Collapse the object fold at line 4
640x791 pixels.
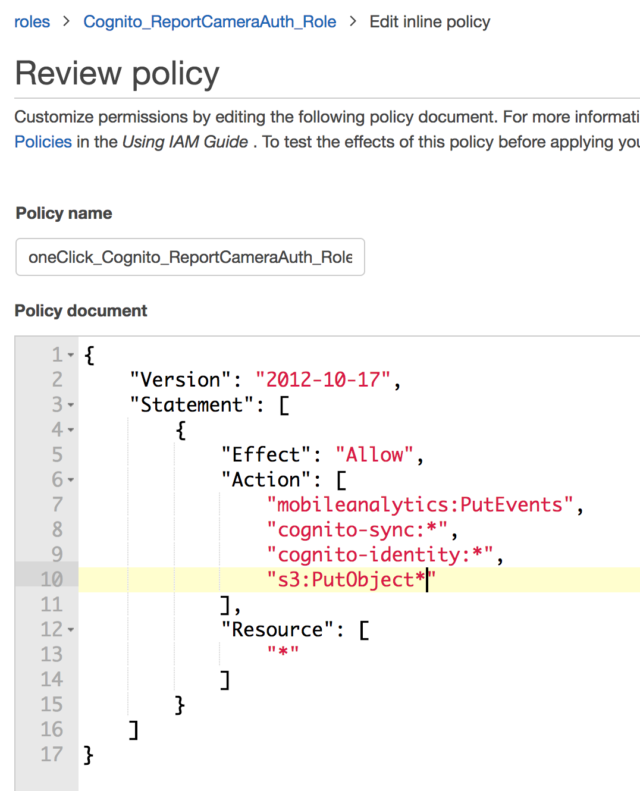71,430
